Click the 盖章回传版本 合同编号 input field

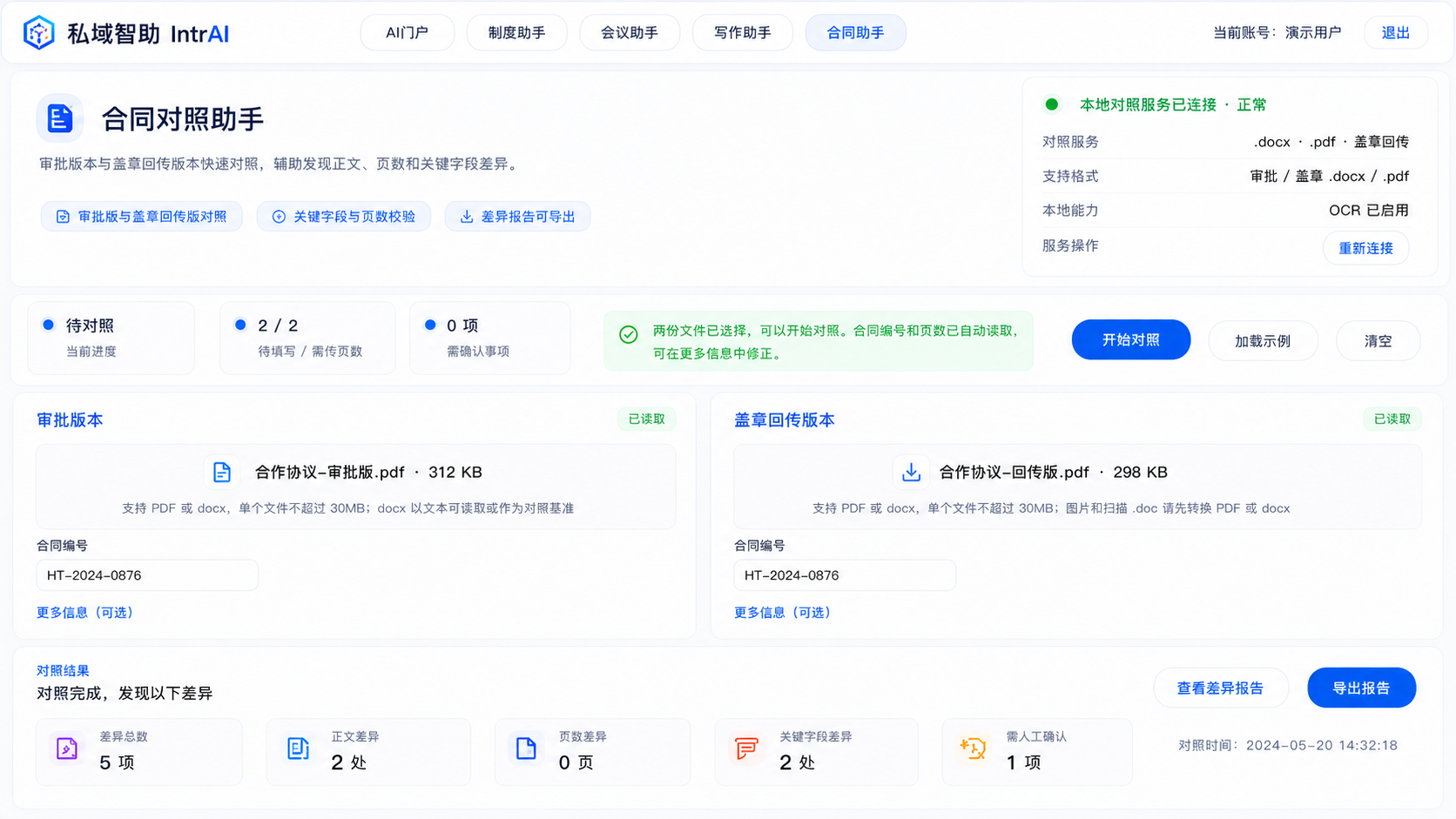(845, 575)
